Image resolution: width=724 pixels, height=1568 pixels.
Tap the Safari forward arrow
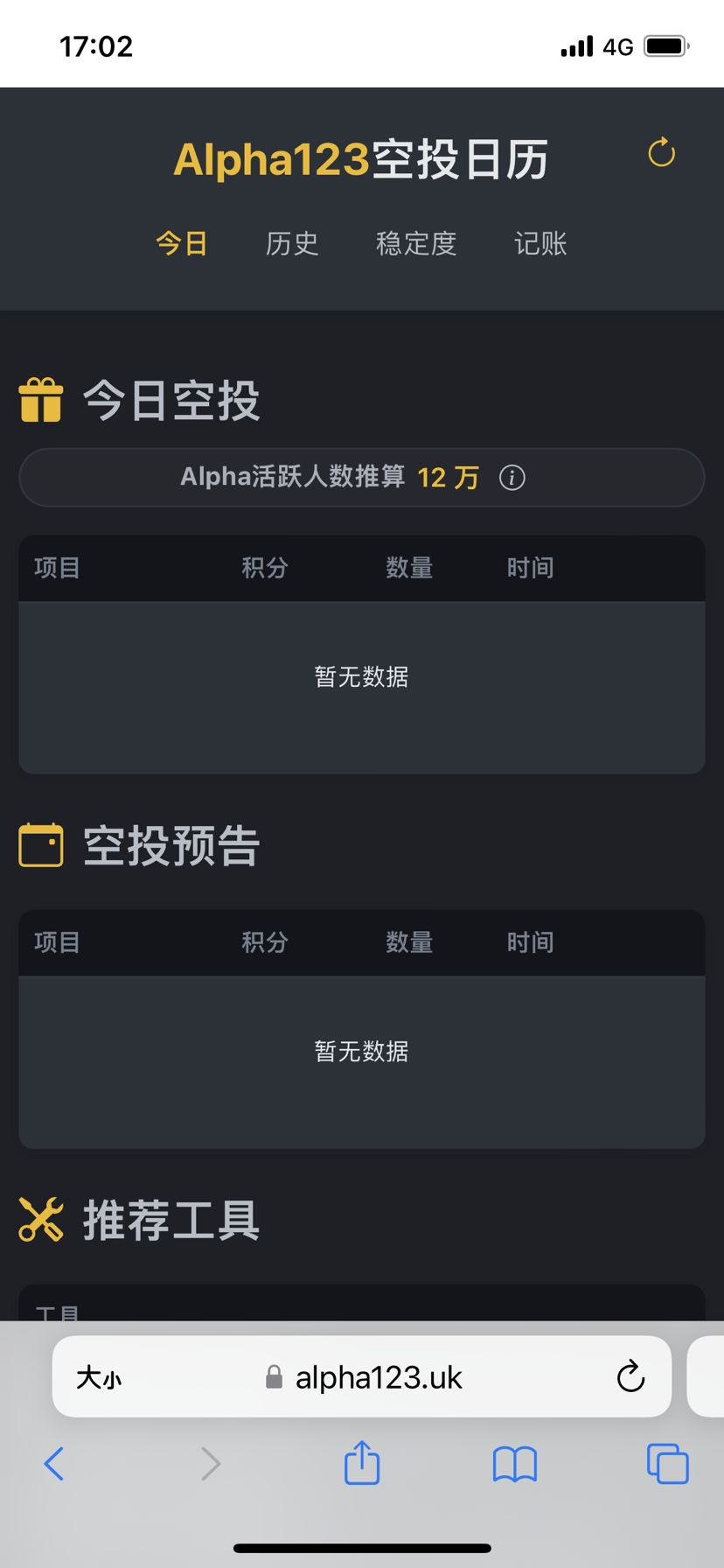(210, 1463)
